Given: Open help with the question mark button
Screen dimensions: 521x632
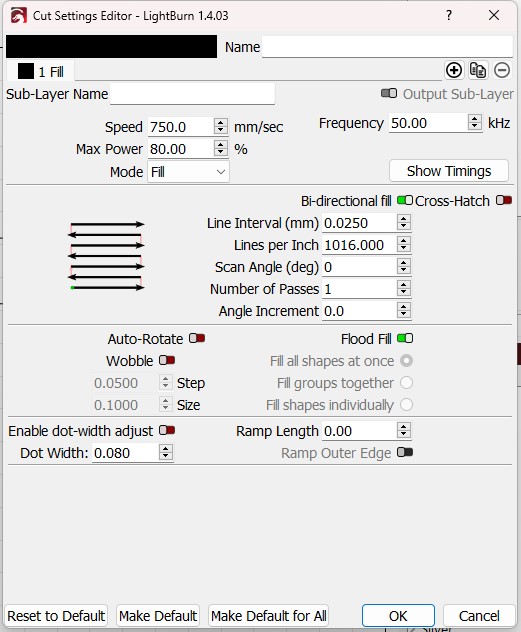Looking at the screenshot, I should [449, 15].
